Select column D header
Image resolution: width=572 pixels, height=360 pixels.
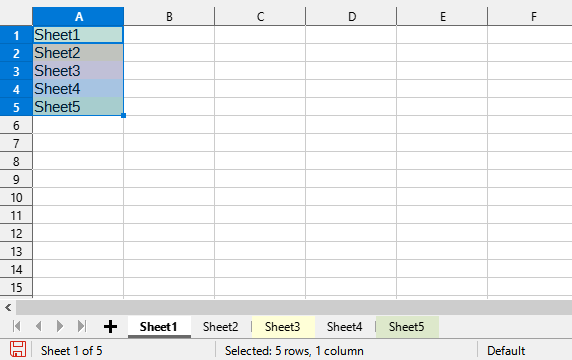pos(351,16)
